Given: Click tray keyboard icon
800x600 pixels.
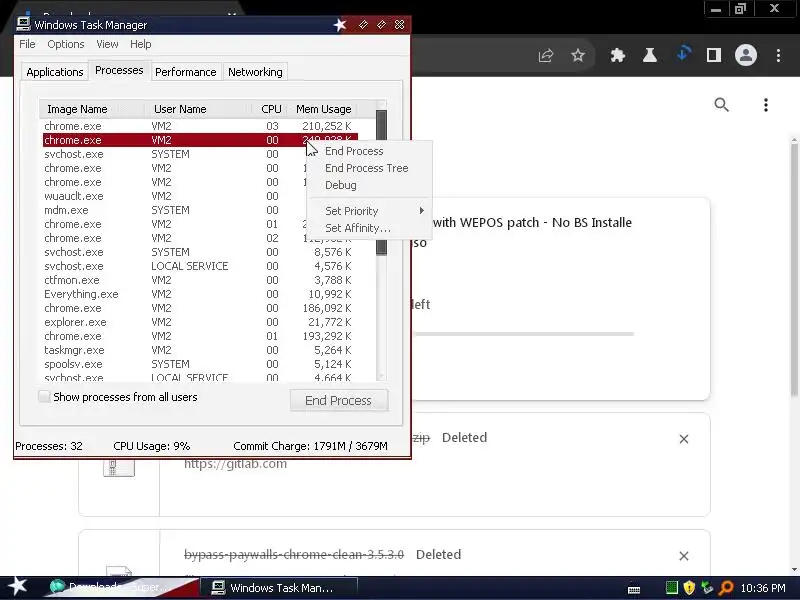Looking at the screenshot, I should click(x=634, y=590).
